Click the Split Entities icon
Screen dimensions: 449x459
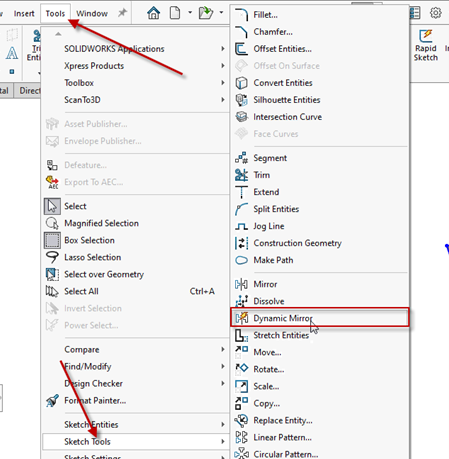click(x=241, y=209)
